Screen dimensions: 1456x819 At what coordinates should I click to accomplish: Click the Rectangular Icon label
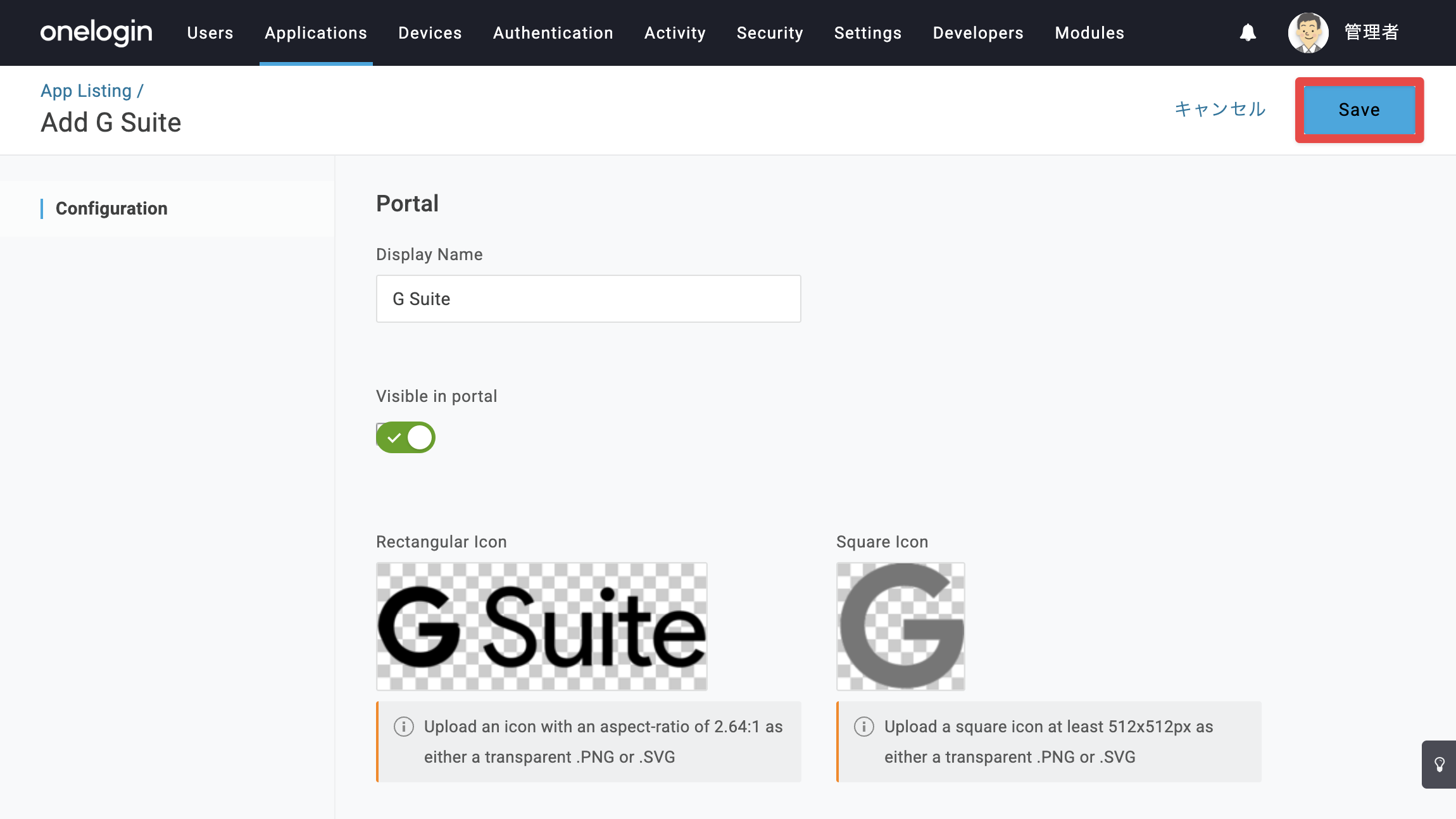click(x=441, y=542)
